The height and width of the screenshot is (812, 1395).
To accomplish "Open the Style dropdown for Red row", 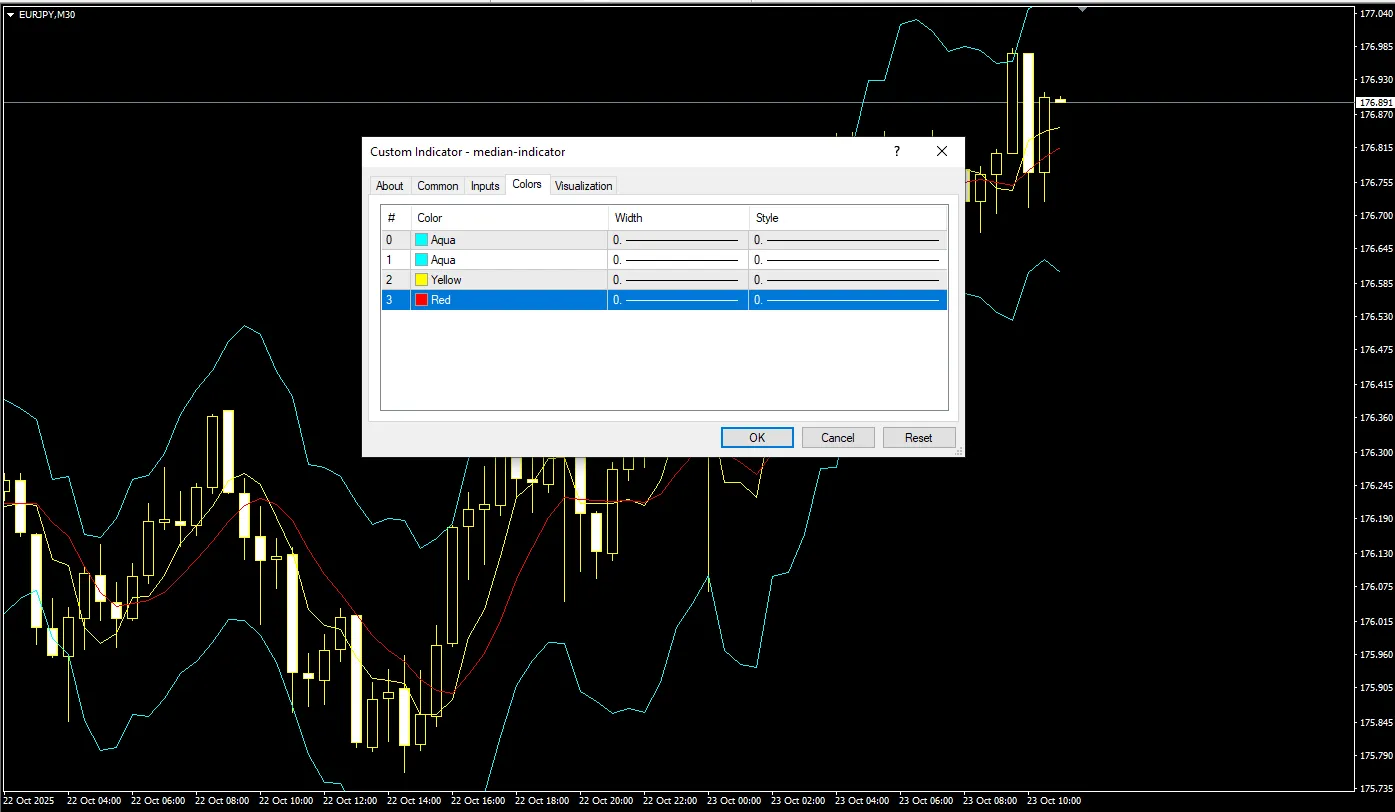I will click(x=846, y=300).
